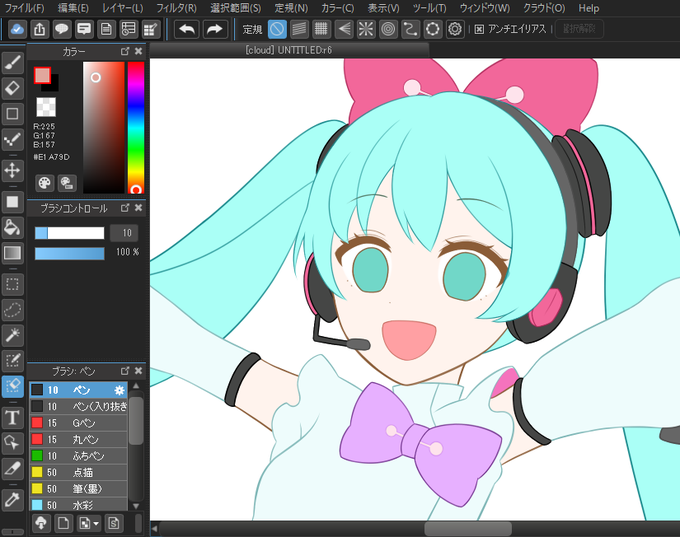The height and width of the screenshot is (537, 680).
Task: Click the brush size value field 10
Action: point(124,233)
